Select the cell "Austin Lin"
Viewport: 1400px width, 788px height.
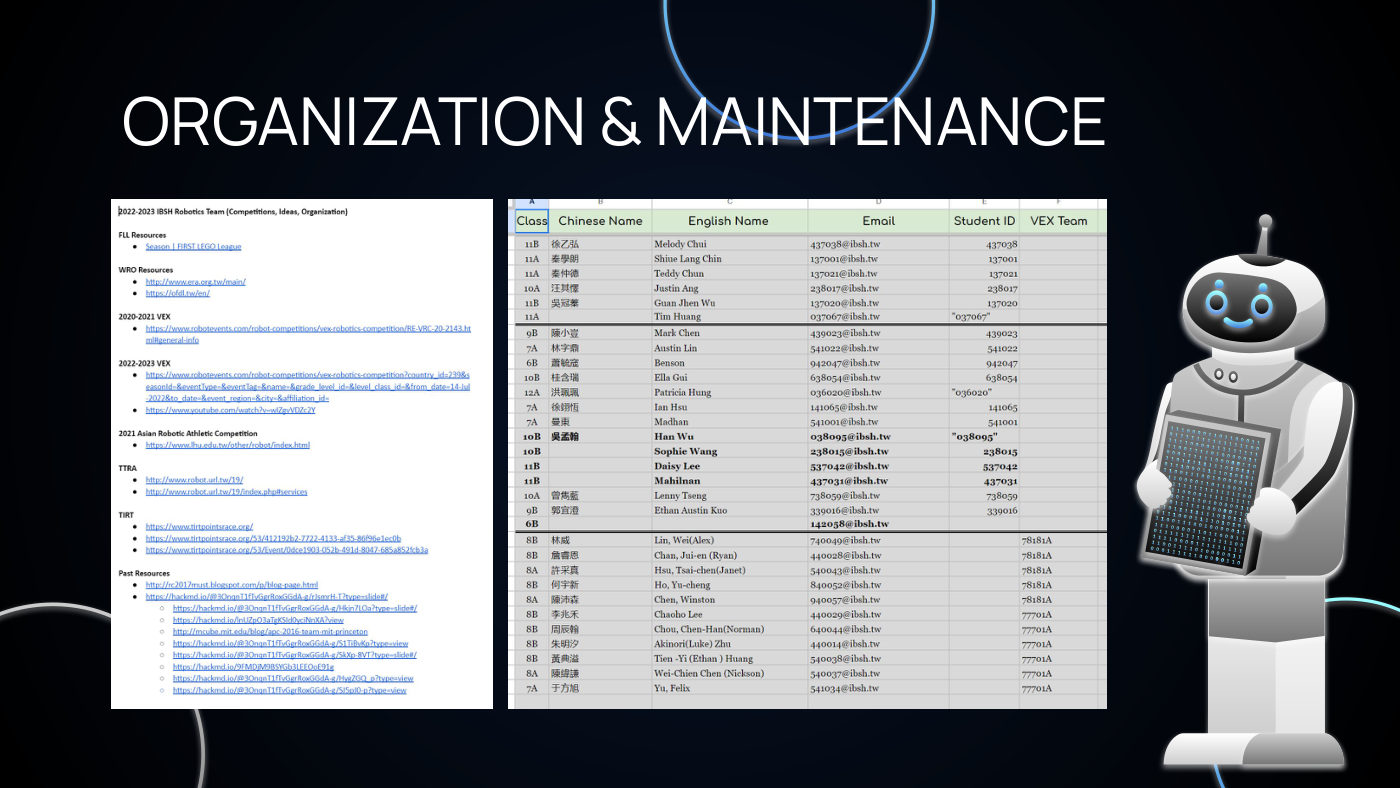pyautogui.click(x=729, y=348)
